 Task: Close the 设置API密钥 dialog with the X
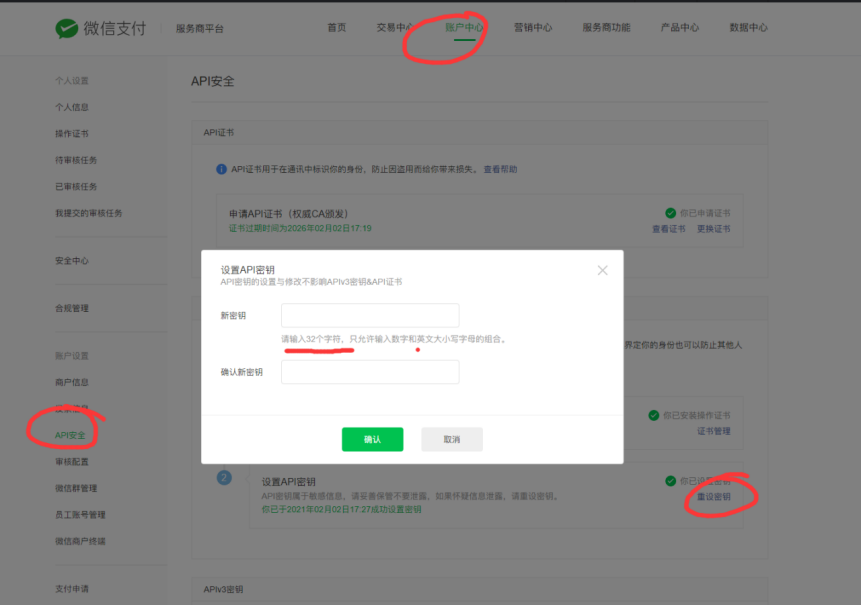602,270
